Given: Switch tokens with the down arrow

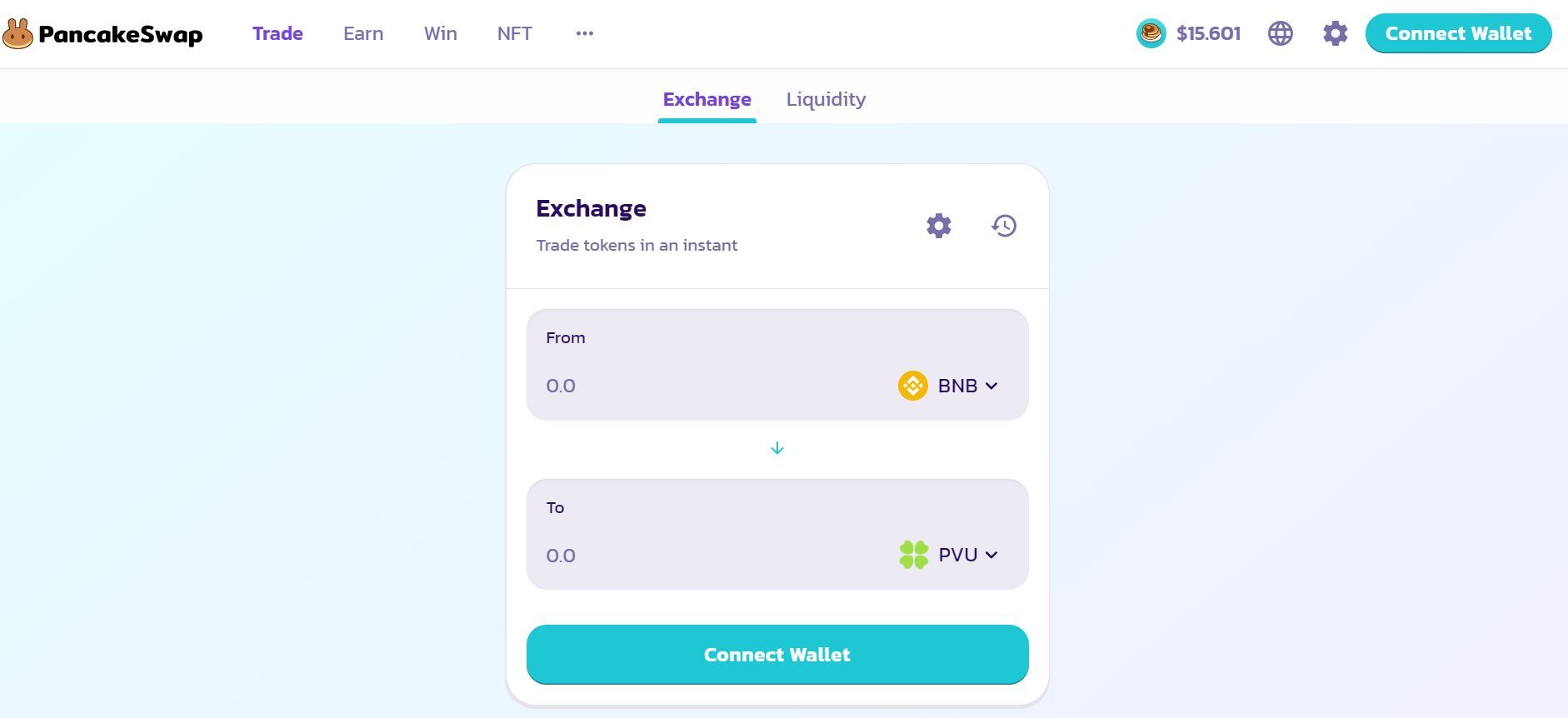Looking at the screenshot, I should pos(777,449).
